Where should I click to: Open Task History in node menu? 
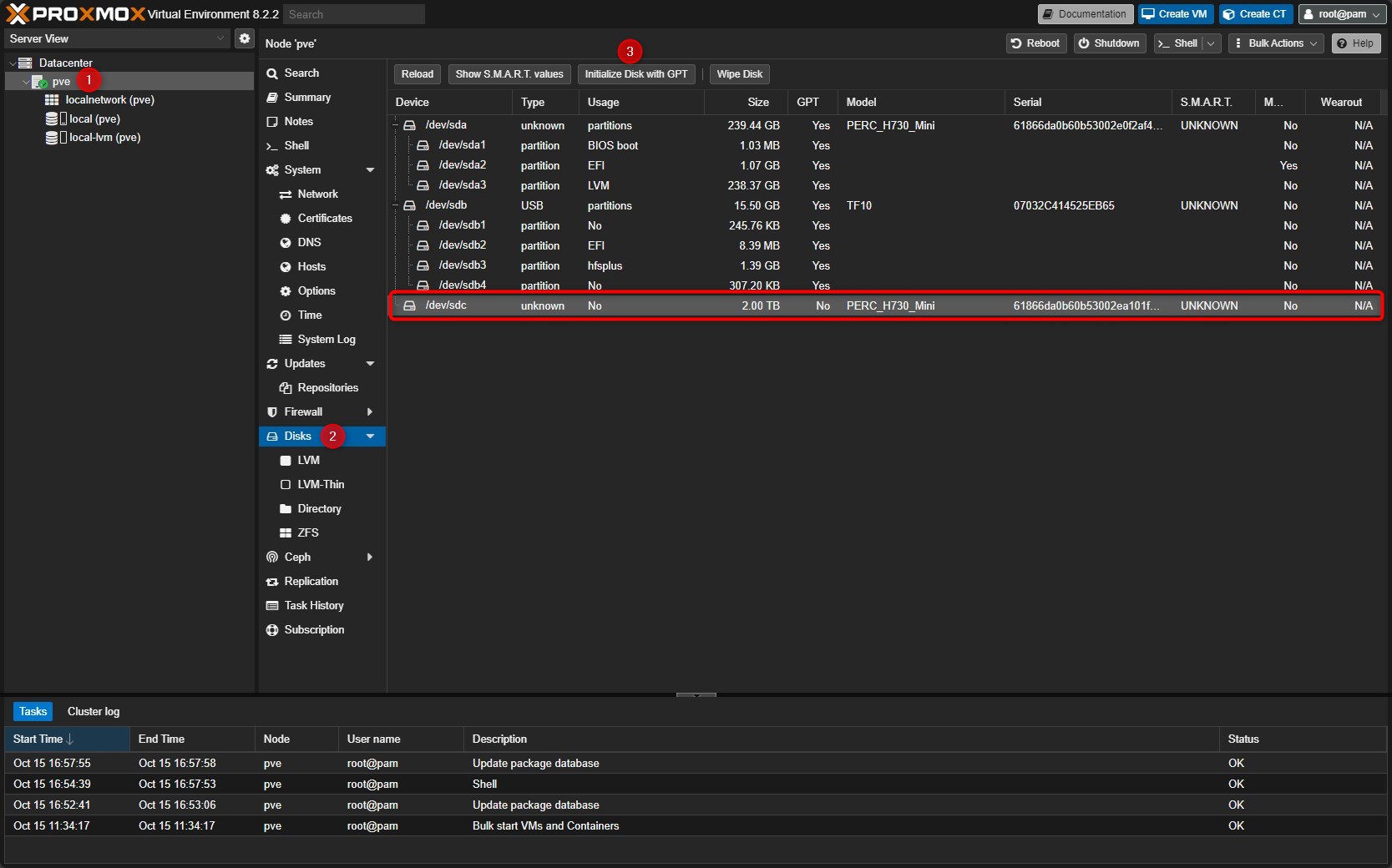[x=313, y=606]
